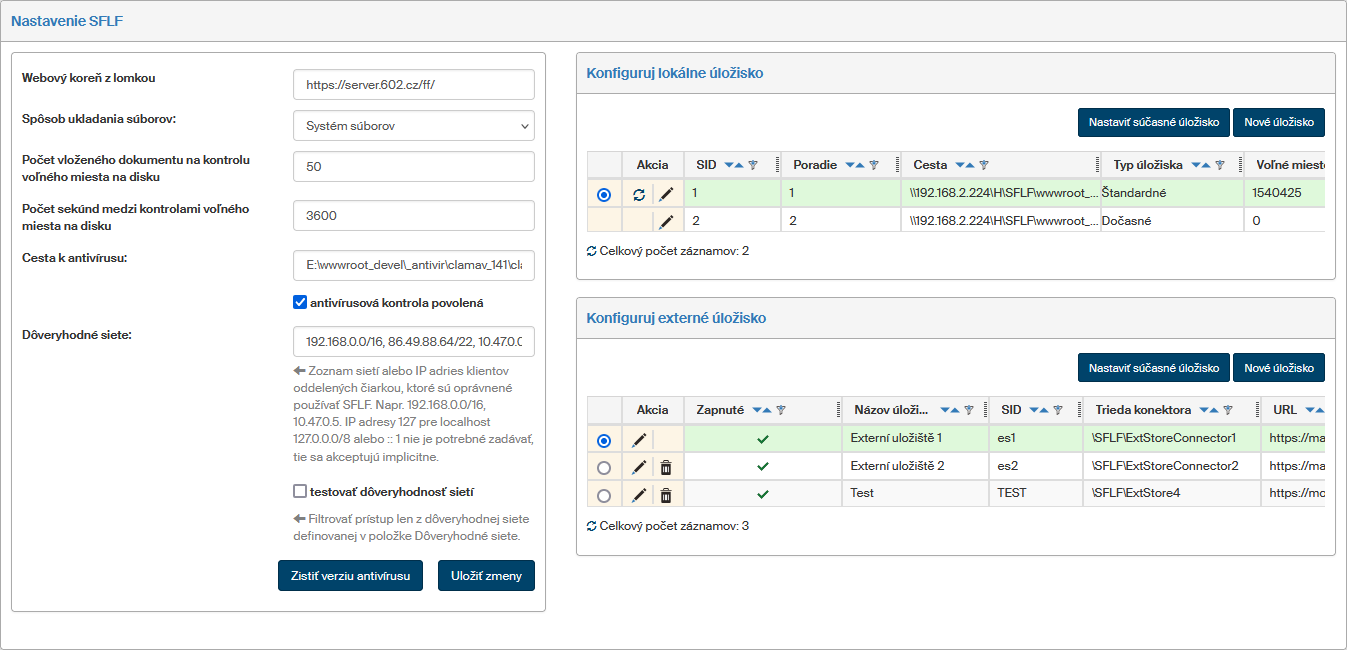Open Spôsob ukladania súborov dropdown
Viewport: 1347px width, 650px height.
point(414,126)
